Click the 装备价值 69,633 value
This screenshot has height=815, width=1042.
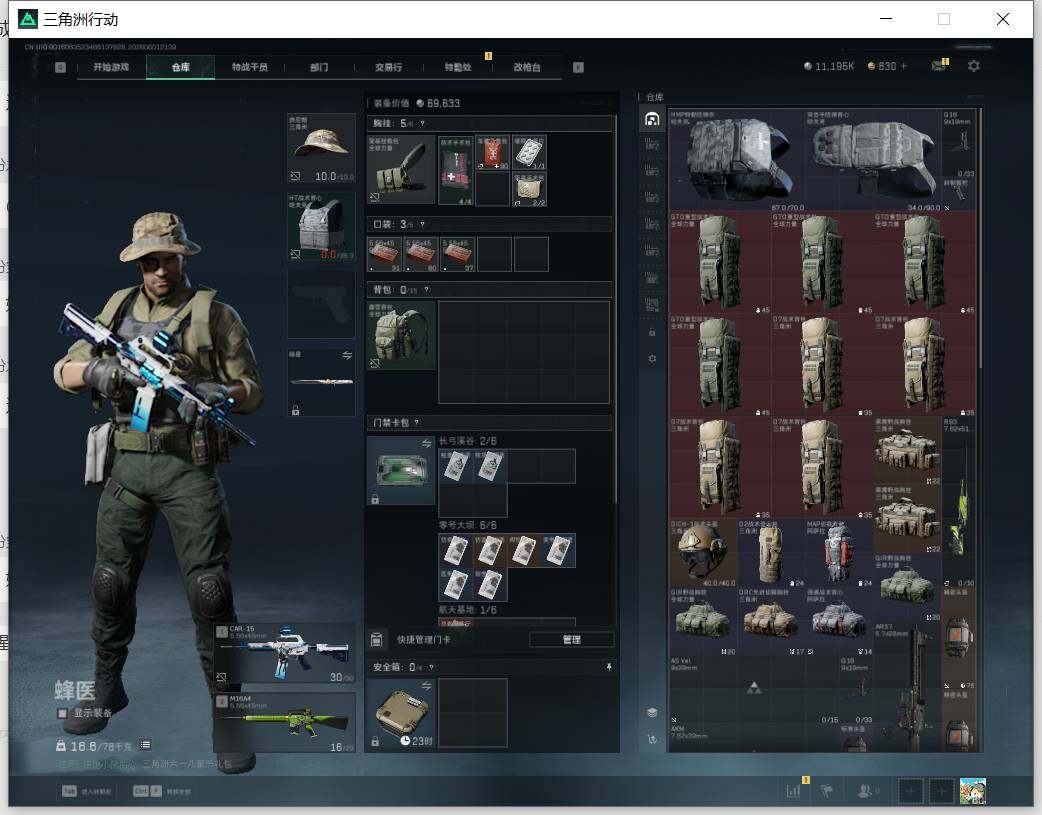pyautogui.click(x=417, y=103)
